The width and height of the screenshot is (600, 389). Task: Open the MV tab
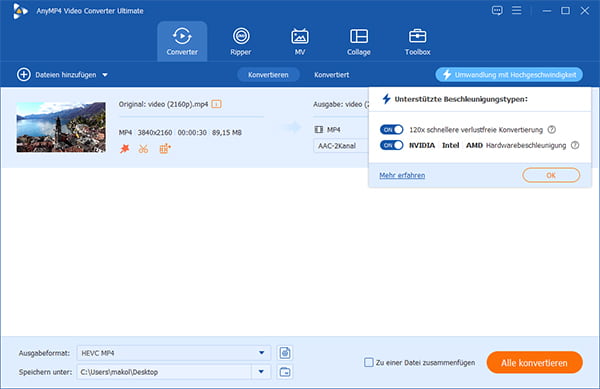[300, 41]
